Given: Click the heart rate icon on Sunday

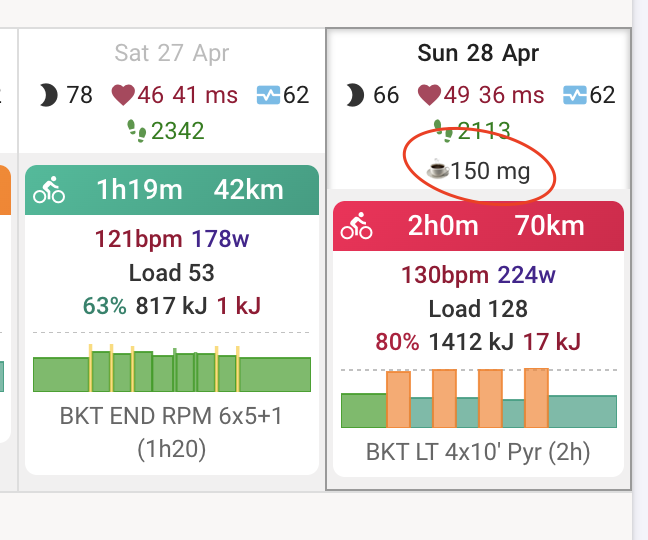Looking at the screenshot, I should tap(429, 95).
